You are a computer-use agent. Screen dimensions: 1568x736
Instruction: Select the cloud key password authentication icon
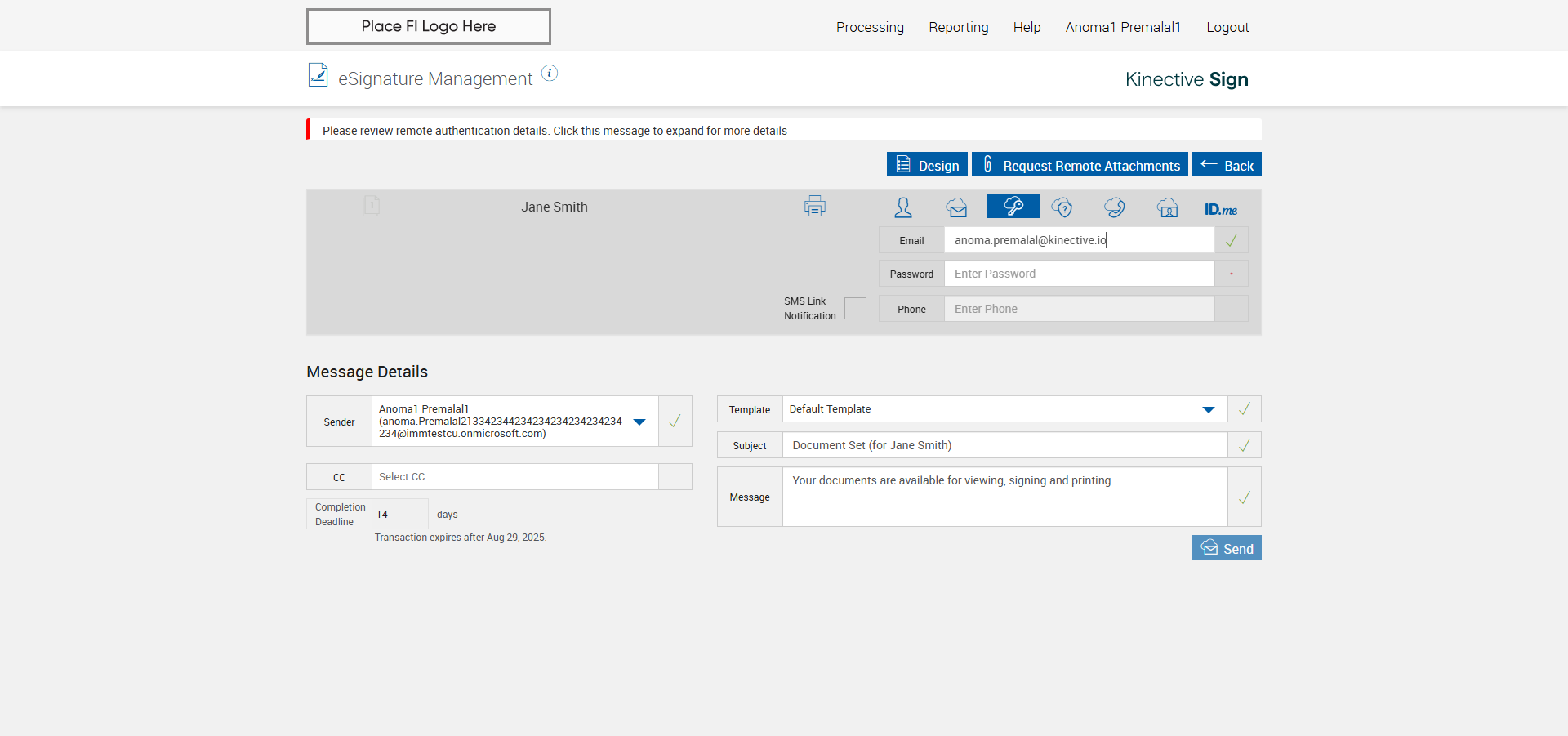tap(1013, 206)
